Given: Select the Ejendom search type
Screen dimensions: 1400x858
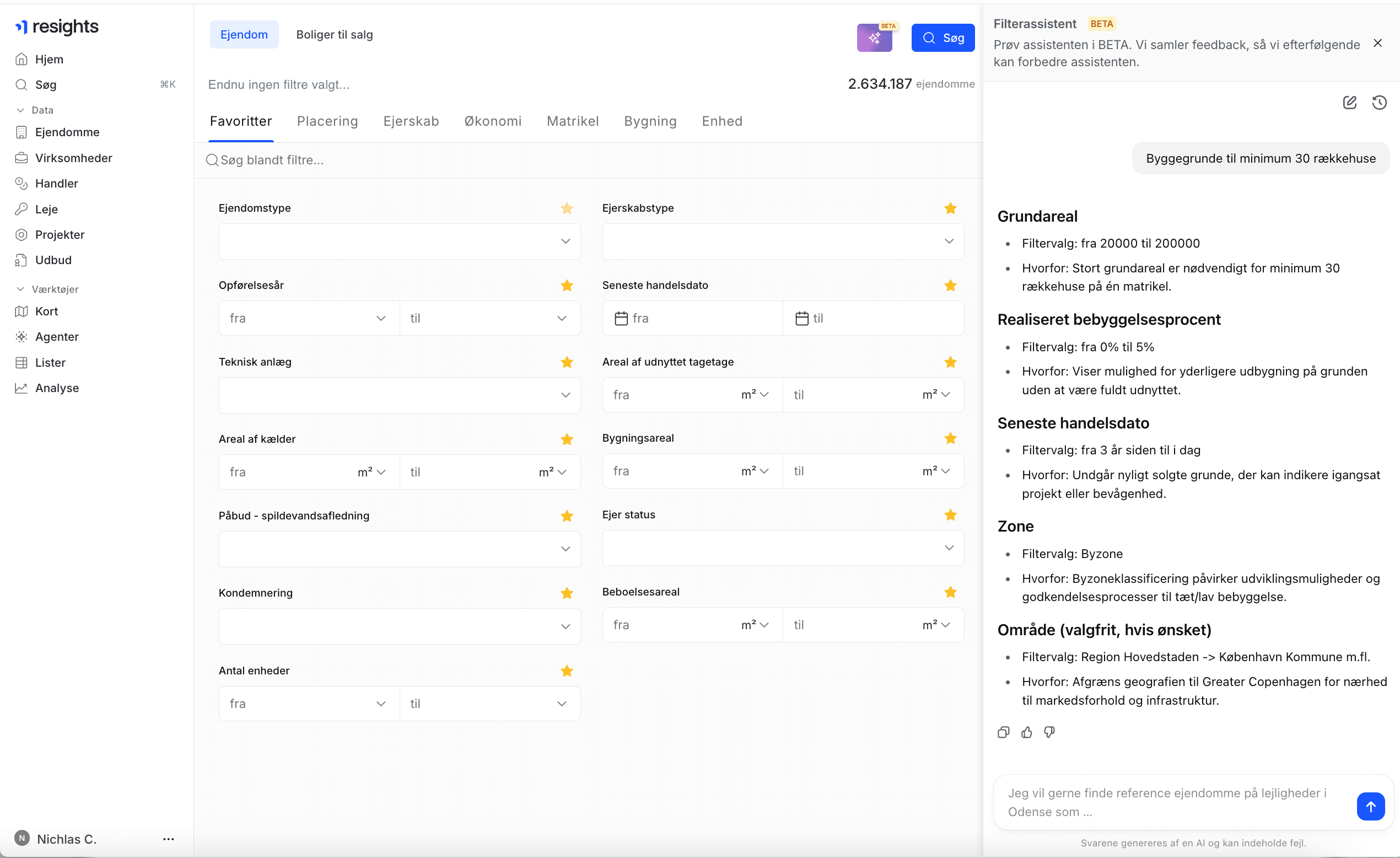Looking at the screenshot, I should (x=244, y=35).
